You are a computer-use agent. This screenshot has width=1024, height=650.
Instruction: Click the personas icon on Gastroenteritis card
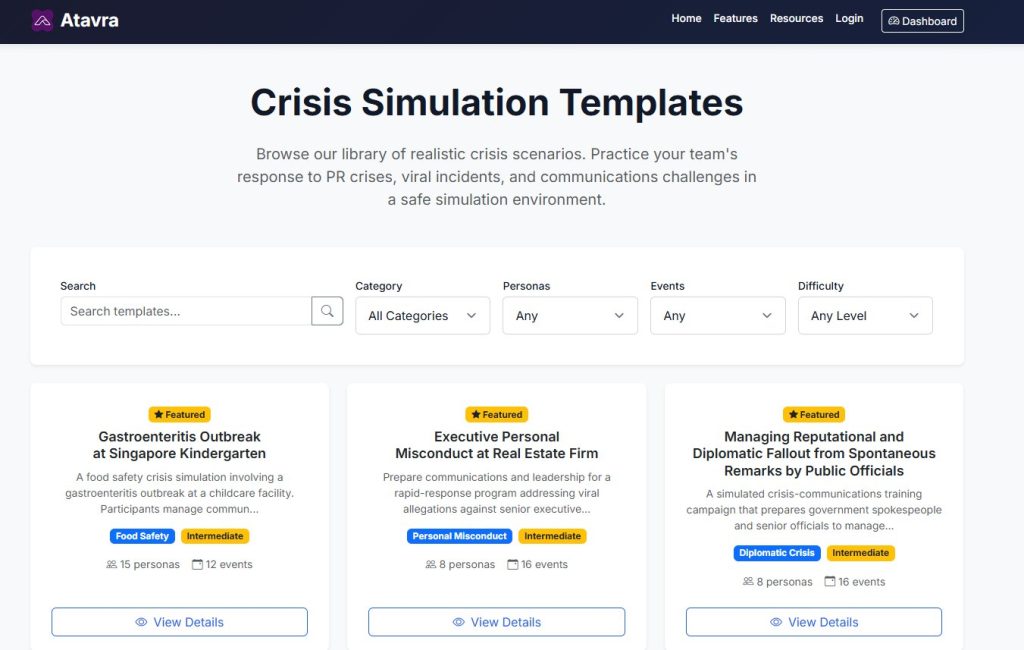(x=112, y=565)
